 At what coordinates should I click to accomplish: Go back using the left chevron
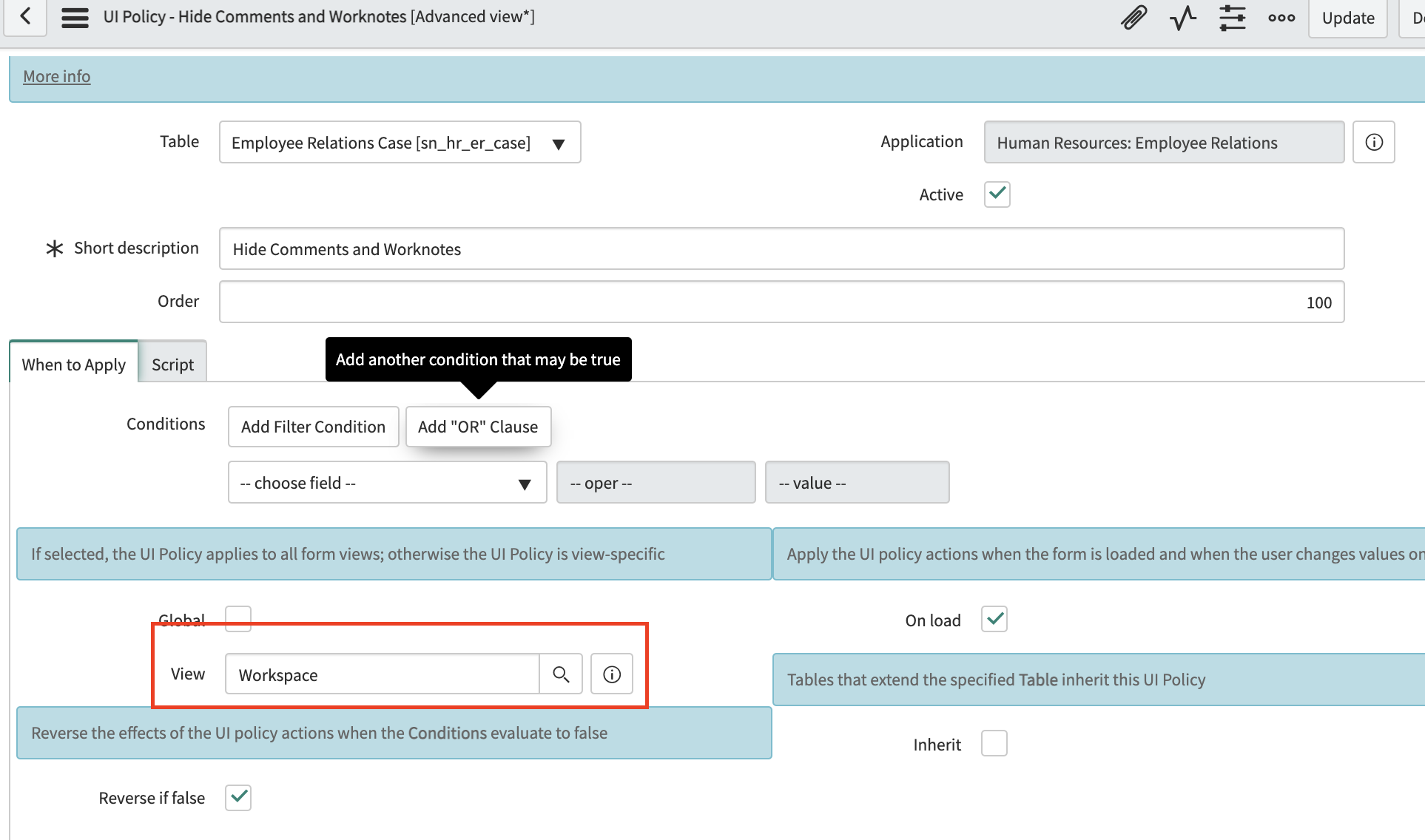(25, 16)
